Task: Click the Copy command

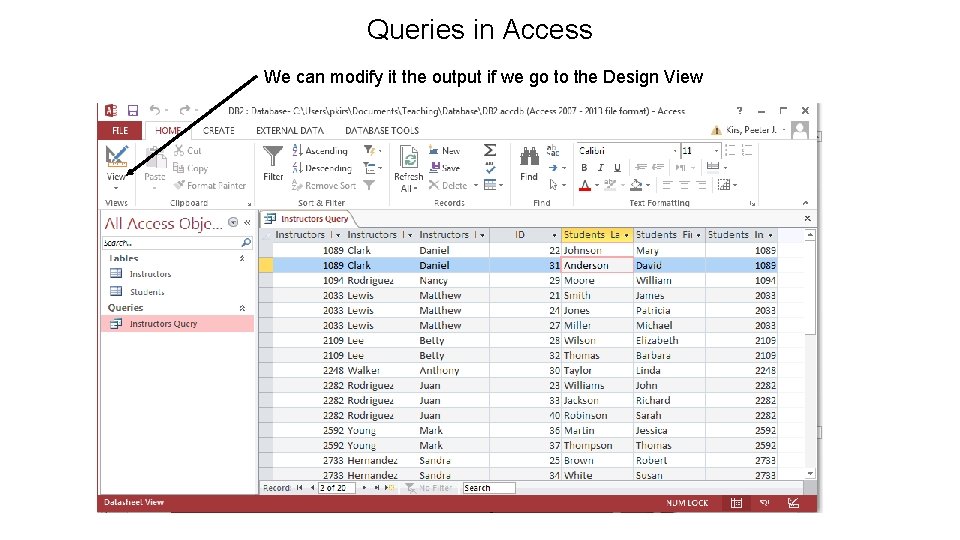Action: click(x=190, y=168)
